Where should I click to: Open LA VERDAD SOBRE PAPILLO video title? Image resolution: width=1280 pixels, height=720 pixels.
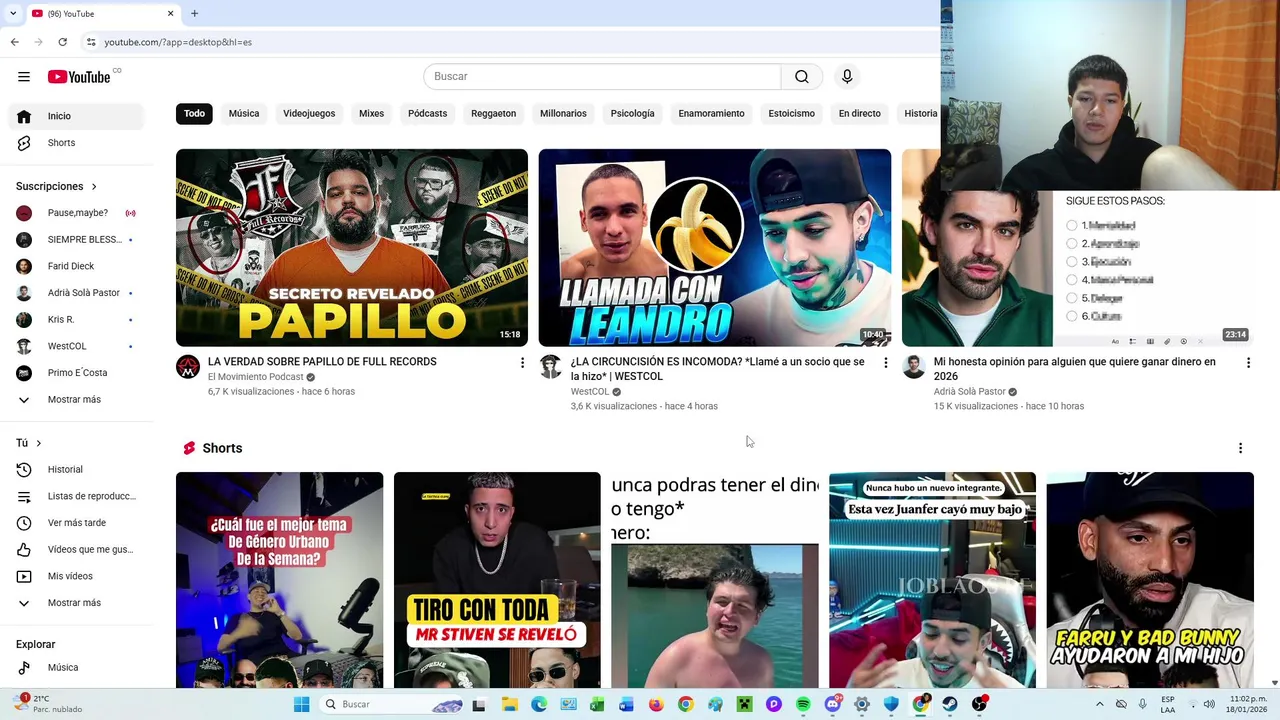322,362
